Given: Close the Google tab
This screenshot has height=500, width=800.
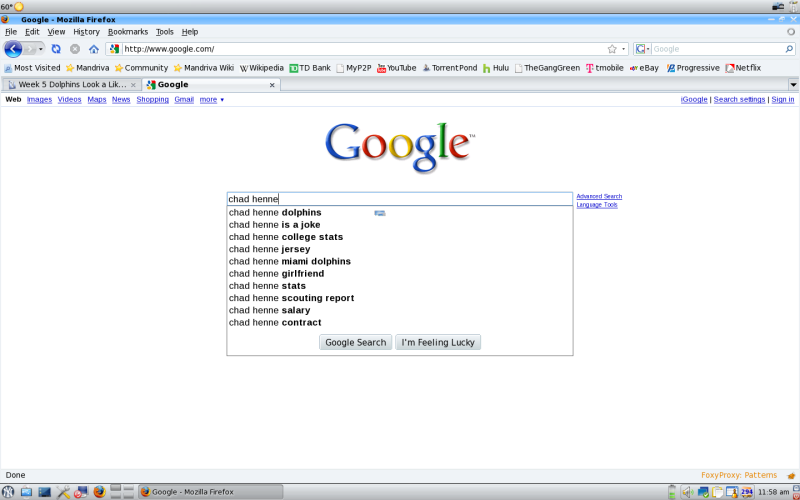Looking at the screenshot, I should (272, 85).
